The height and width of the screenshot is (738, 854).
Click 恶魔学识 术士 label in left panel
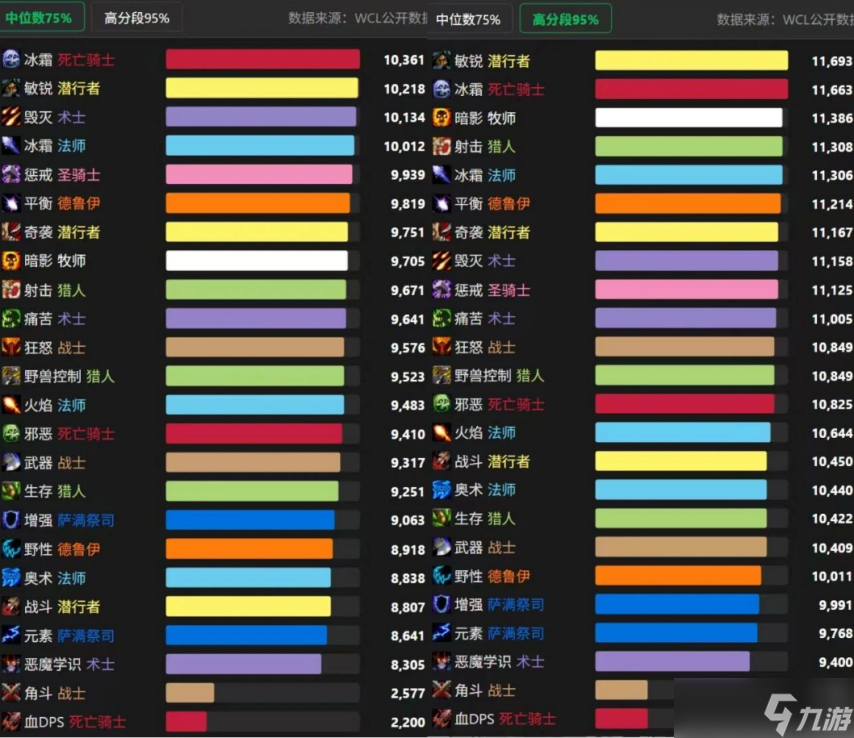(69, 664)
